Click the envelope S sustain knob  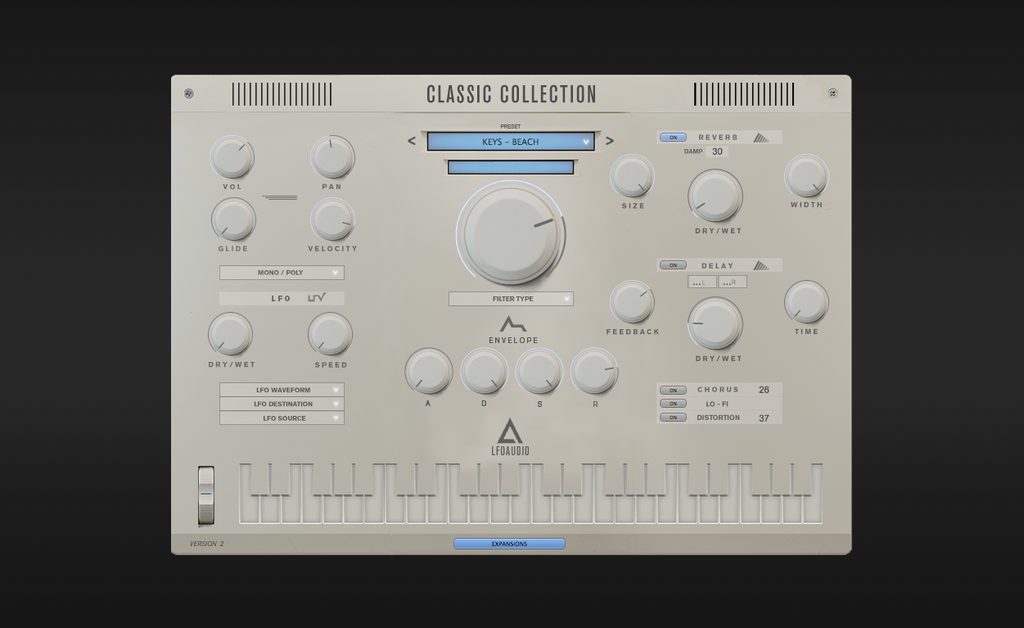(539, 371)
